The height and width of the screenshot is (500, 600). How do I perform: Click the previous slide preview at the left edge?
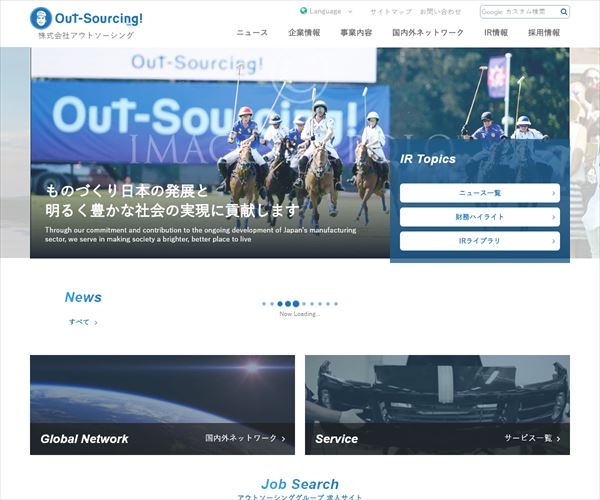(15, 153)
